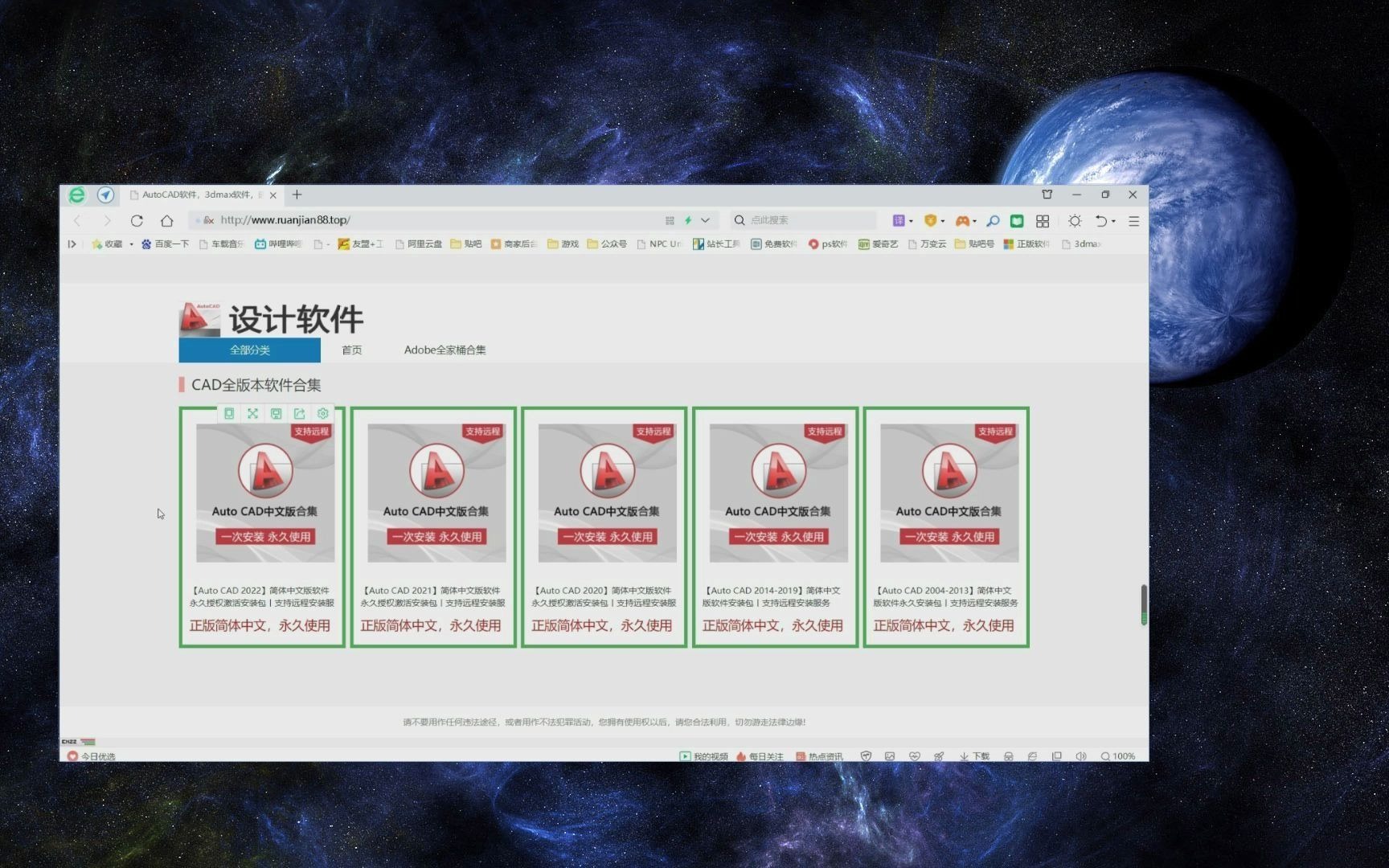Click the skin shirt icon in title bar

[1047, 194]
